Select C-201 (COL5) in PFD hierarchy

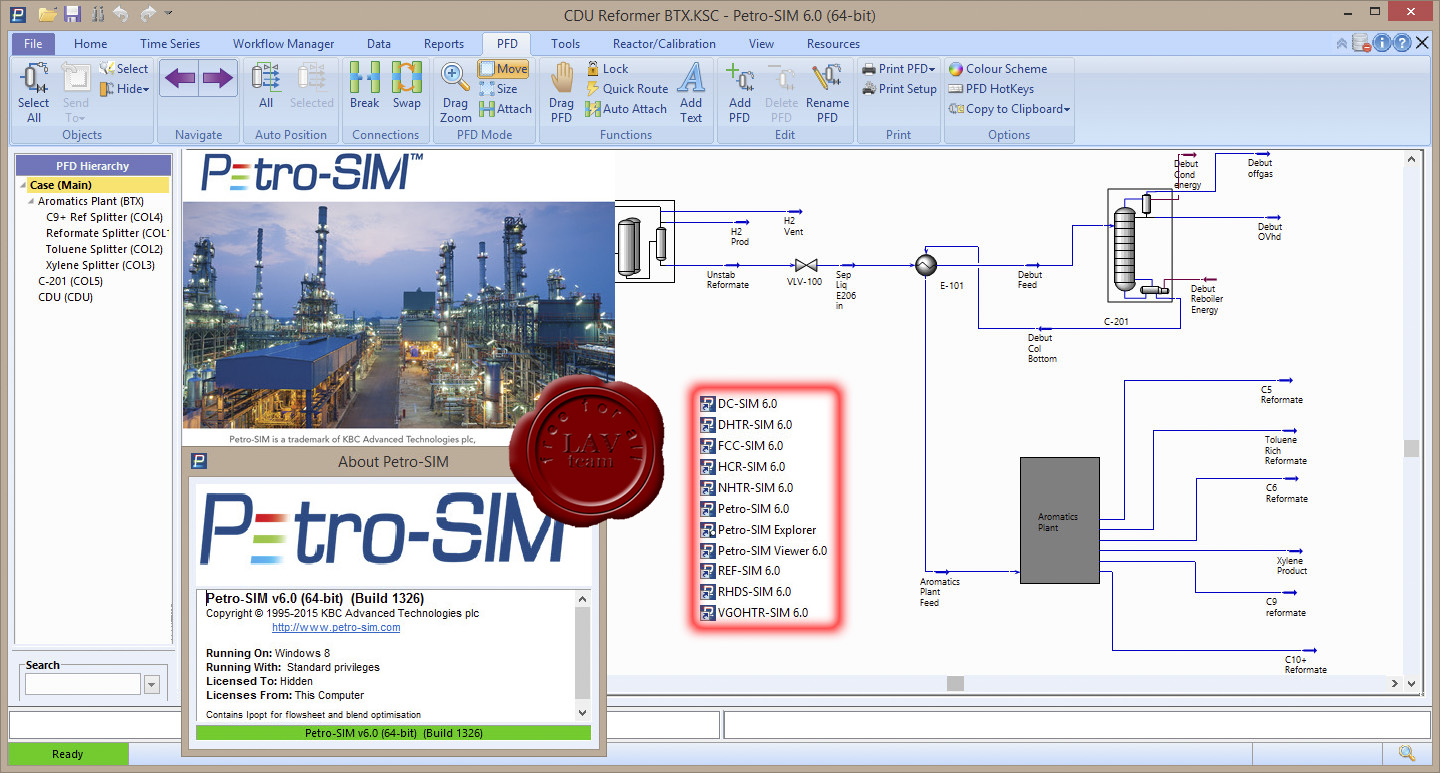click(x=70, y=281)
